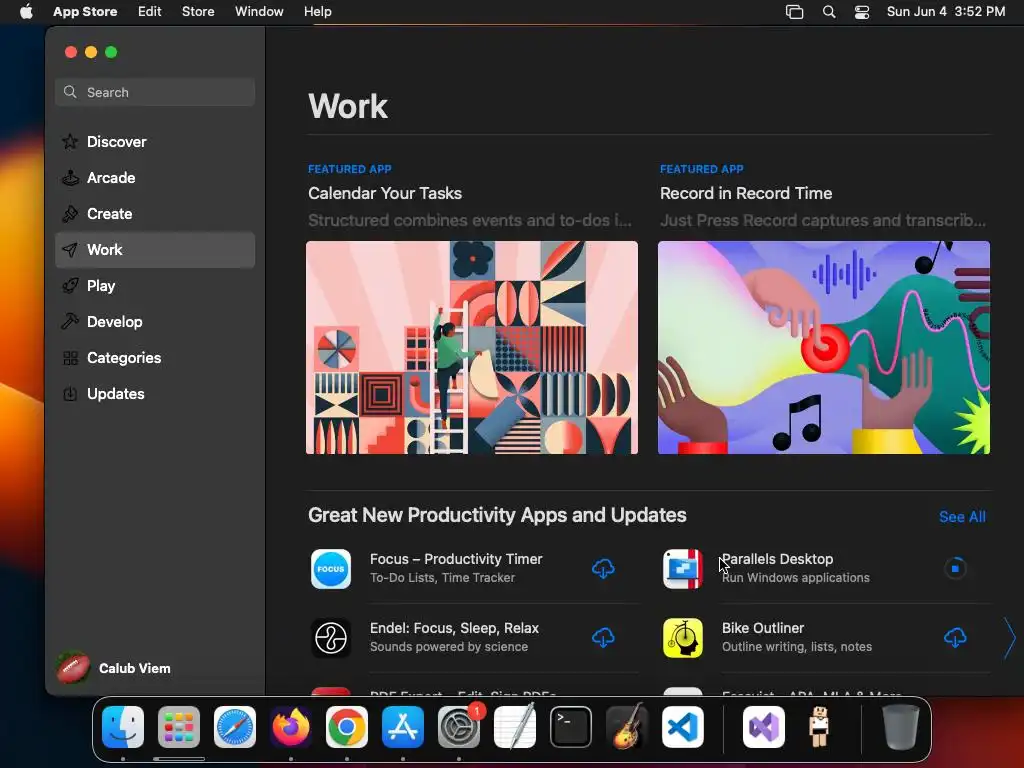
Task: Click the date and time display
Action: (x=946, y=11)
